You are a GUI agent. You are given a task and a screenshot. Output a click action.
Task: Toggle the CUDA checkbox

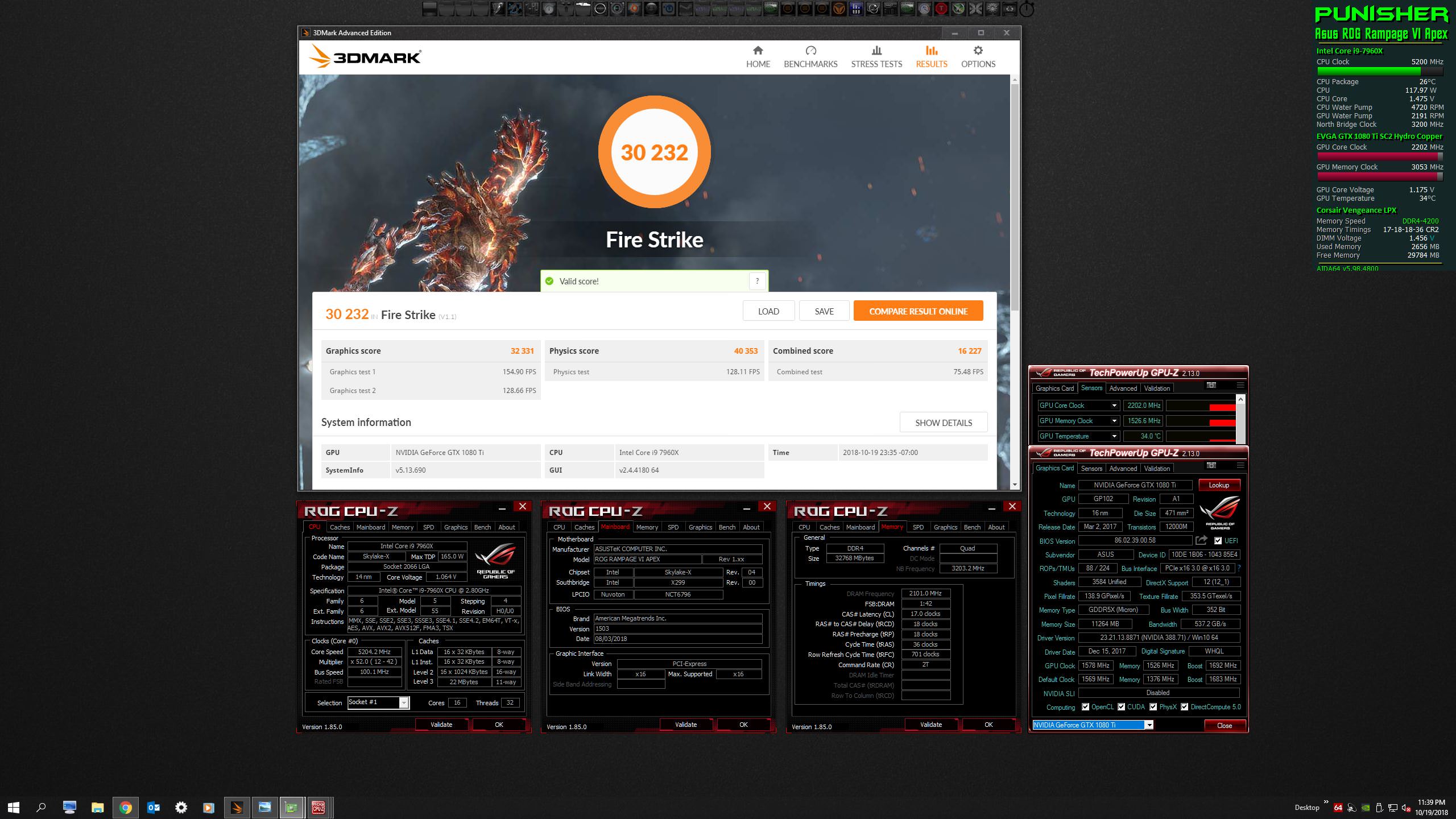(x=1121, y=707)
